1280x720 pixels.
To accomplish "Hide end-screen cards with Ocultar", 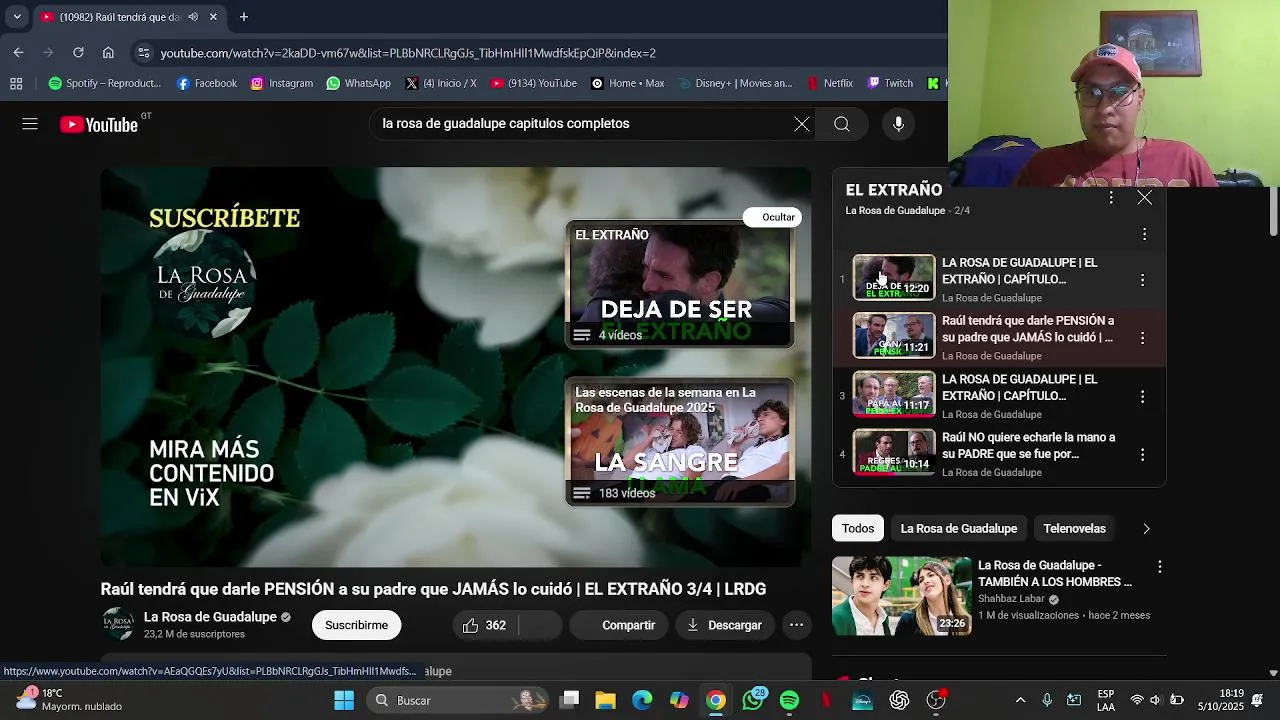I will click(x=773, y=217).
